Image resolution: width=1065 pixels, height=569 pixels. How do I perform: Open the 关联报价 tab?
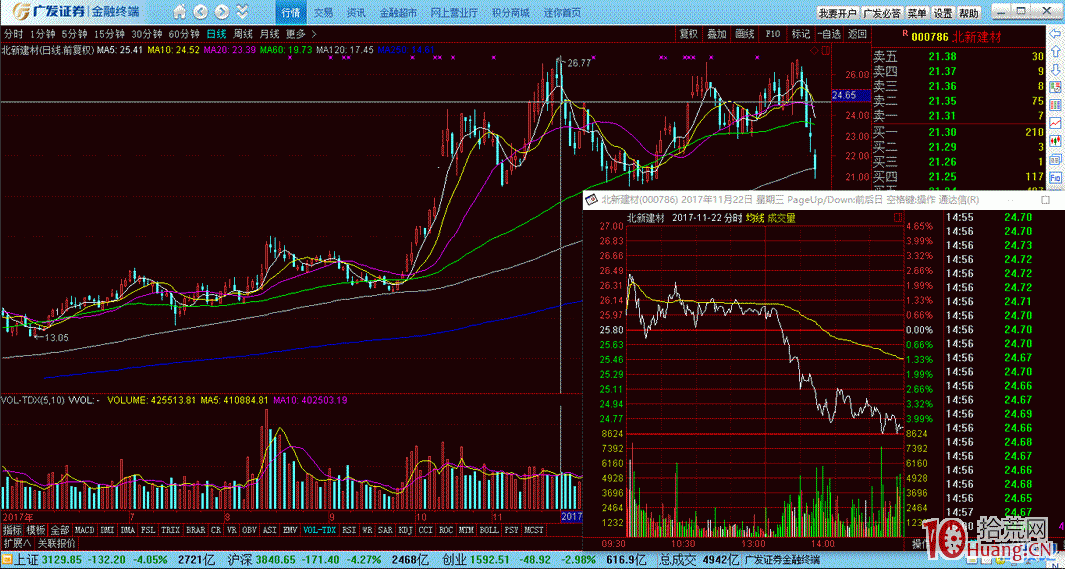point(56,543)
